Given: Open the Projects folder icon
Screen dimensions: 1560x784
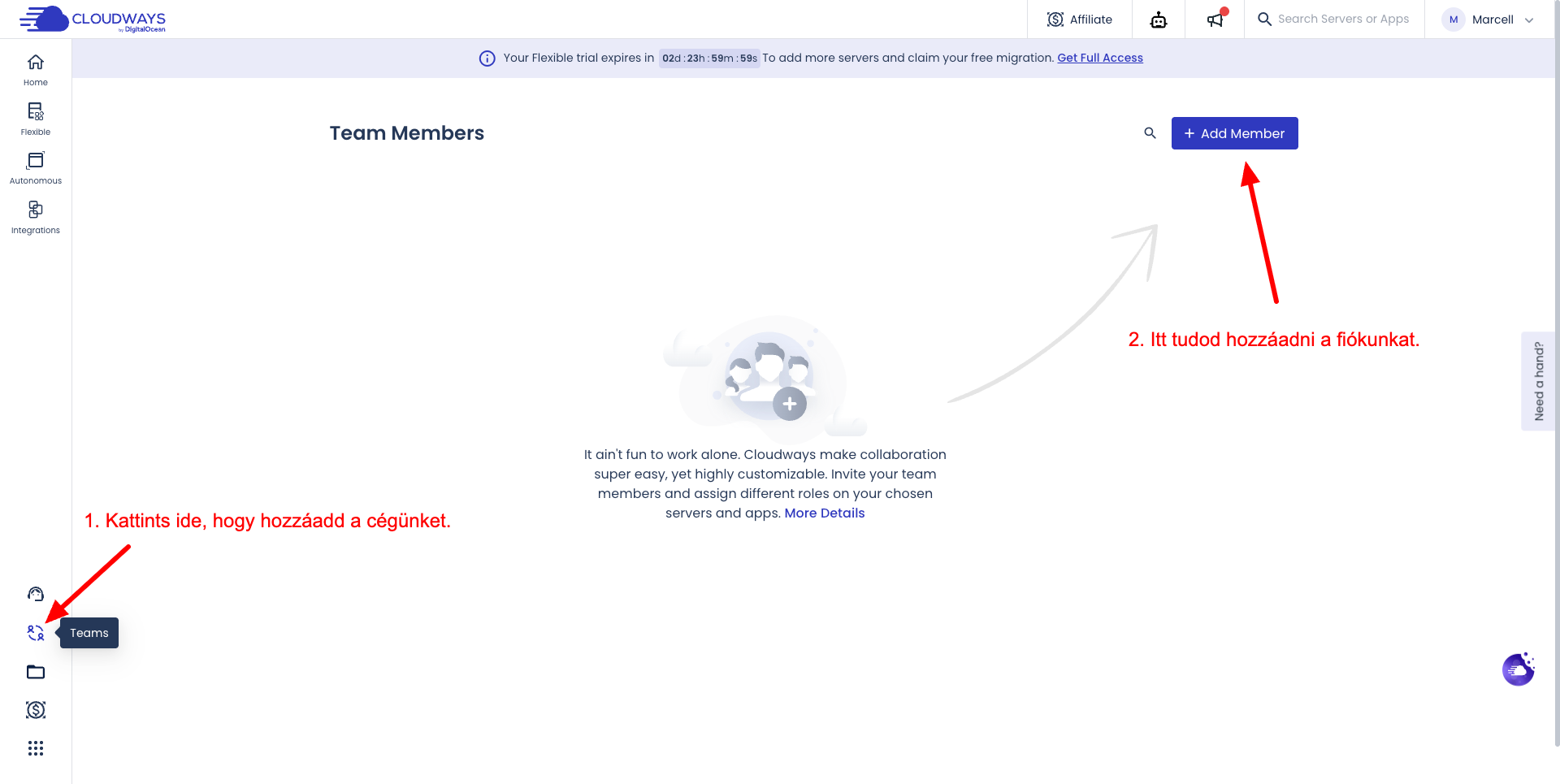Looking at the screenshot, I should pos(36,672).
